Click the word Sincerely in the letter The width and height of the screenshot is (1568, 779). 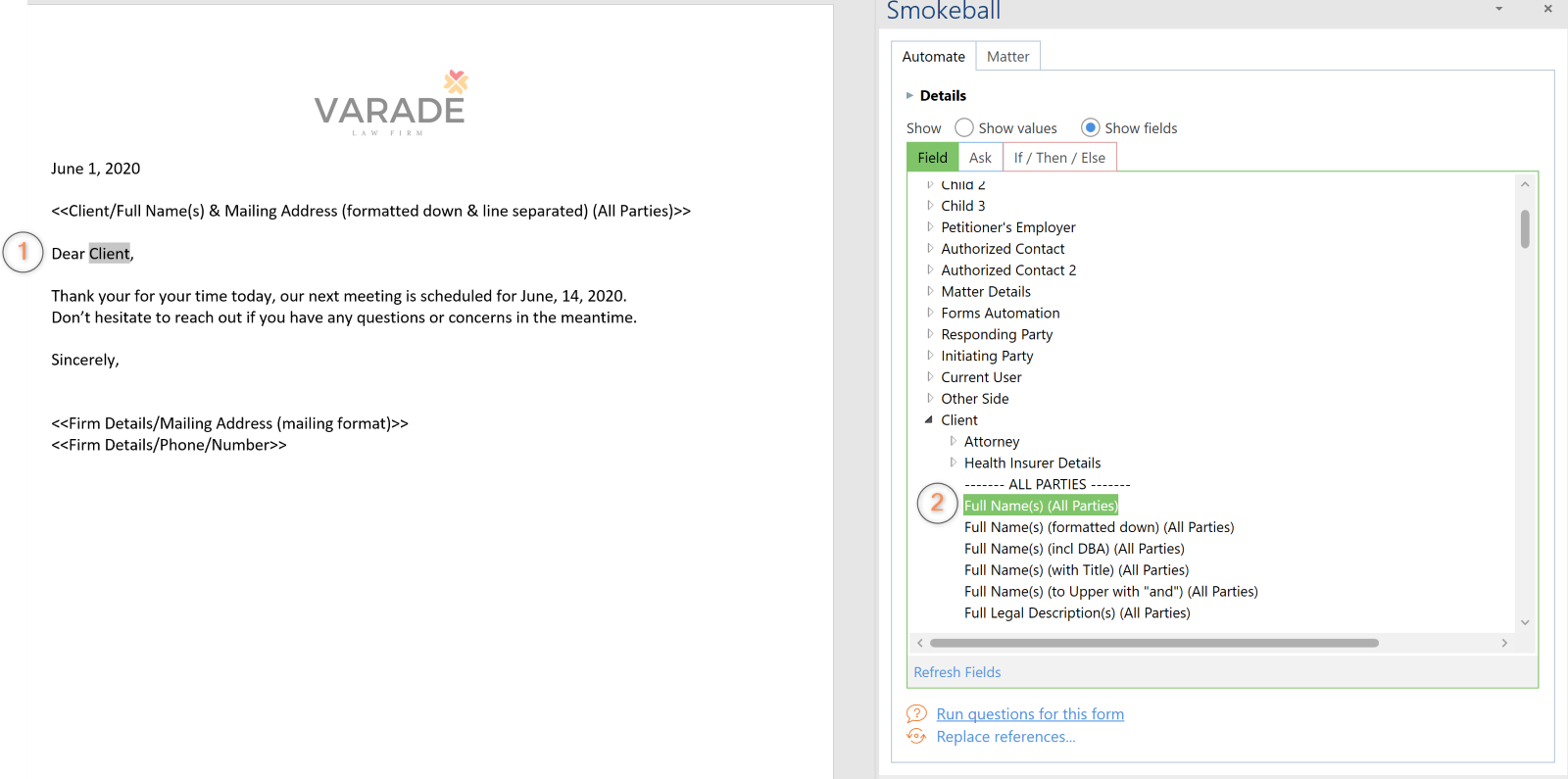(83, 360)
